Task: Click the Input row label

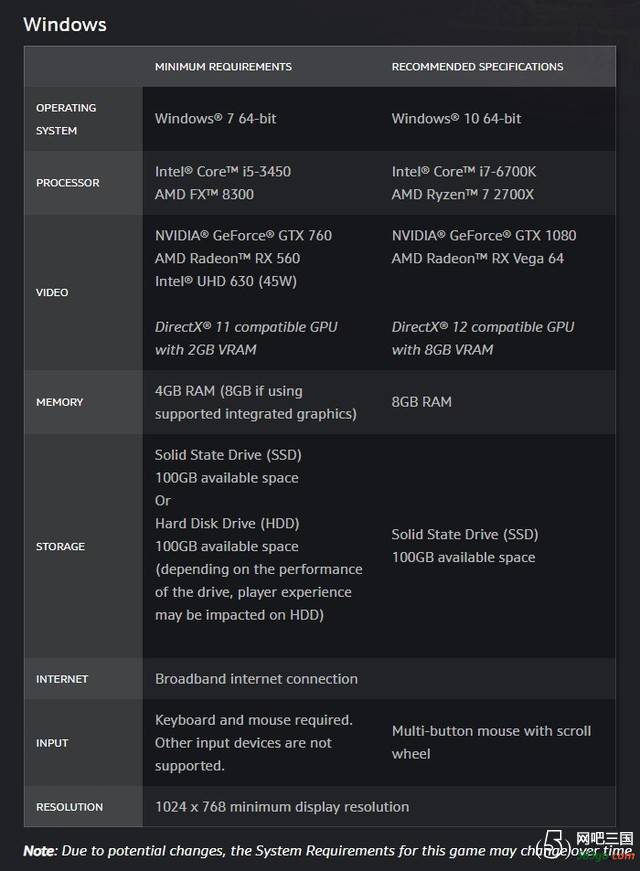Action: click(x=52, y=743)
